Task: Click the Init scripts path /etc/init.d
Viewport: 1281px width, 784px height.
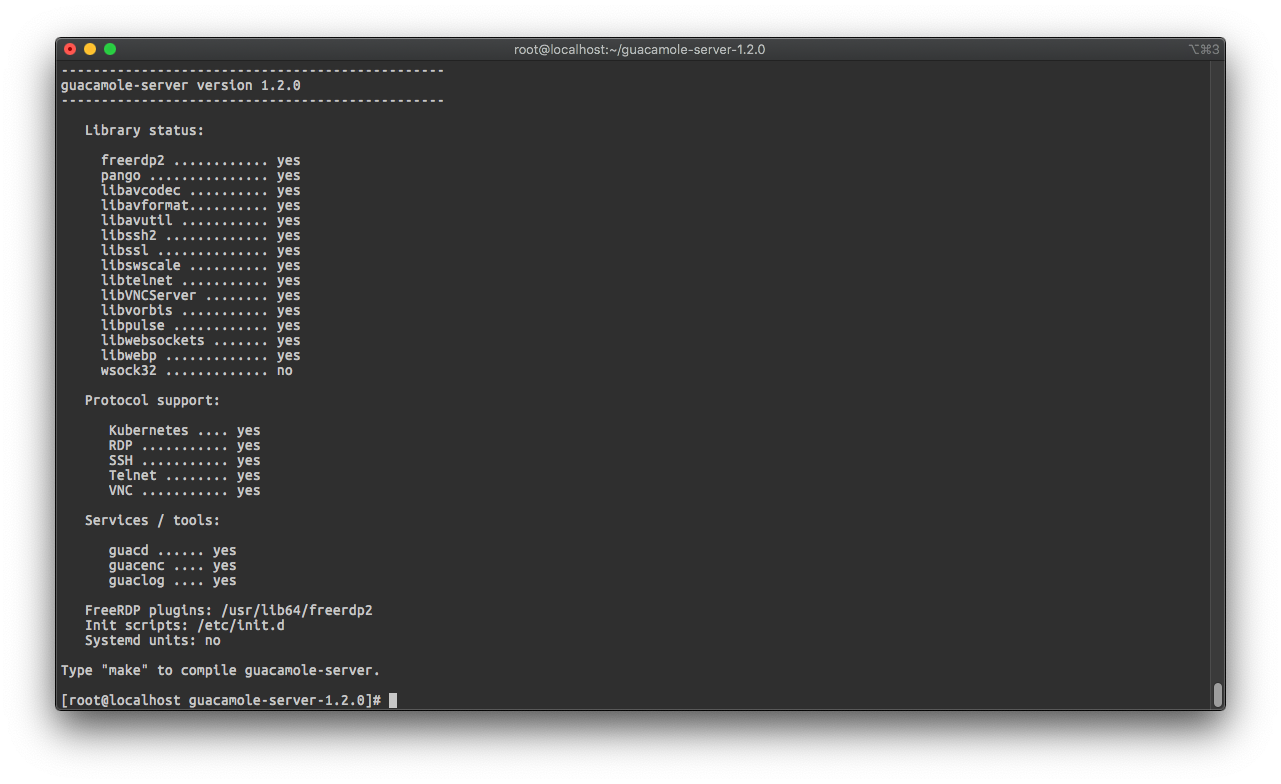Action: [x=240, y=625]
